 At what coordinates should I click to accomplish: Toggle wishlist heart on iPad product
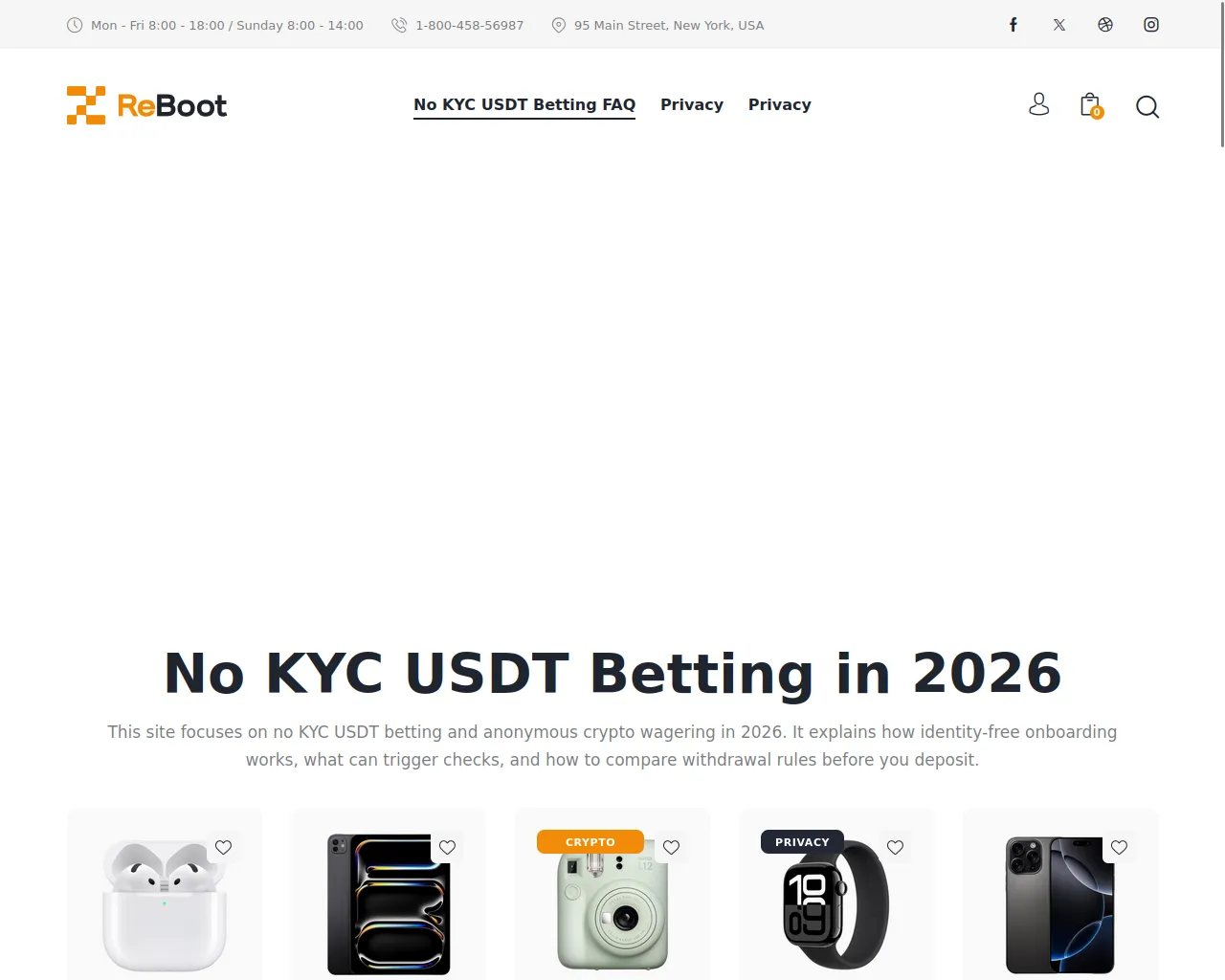coord(448,847)
